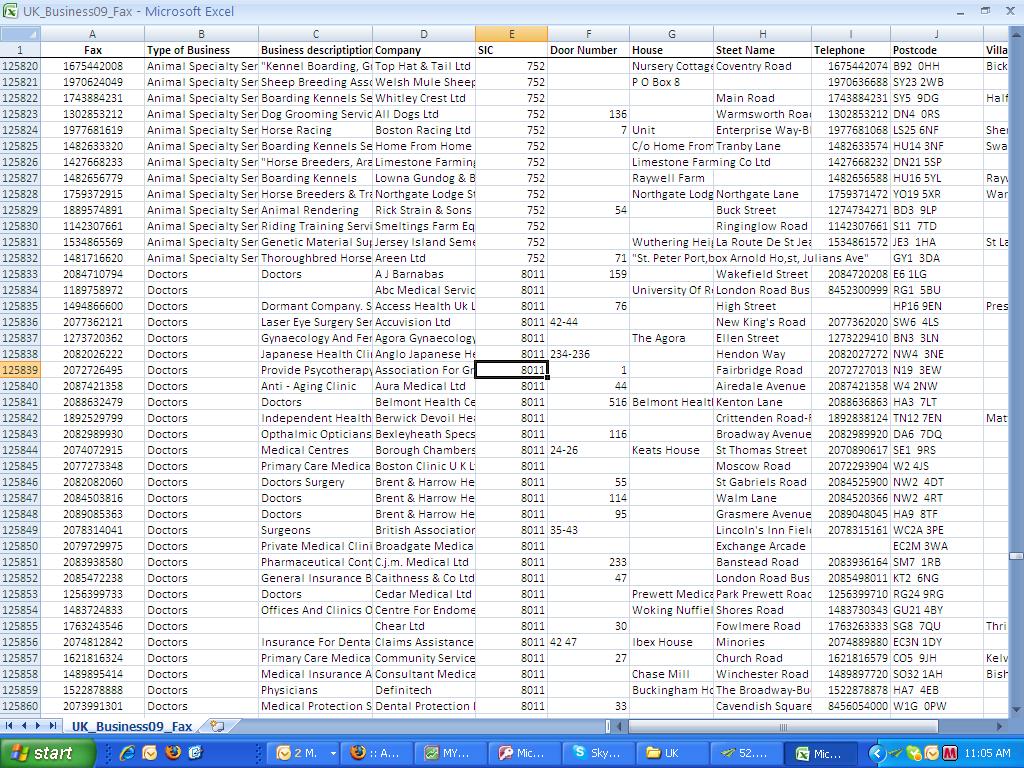
Task: Click the green plane tray icon
Action: point(897,753)
